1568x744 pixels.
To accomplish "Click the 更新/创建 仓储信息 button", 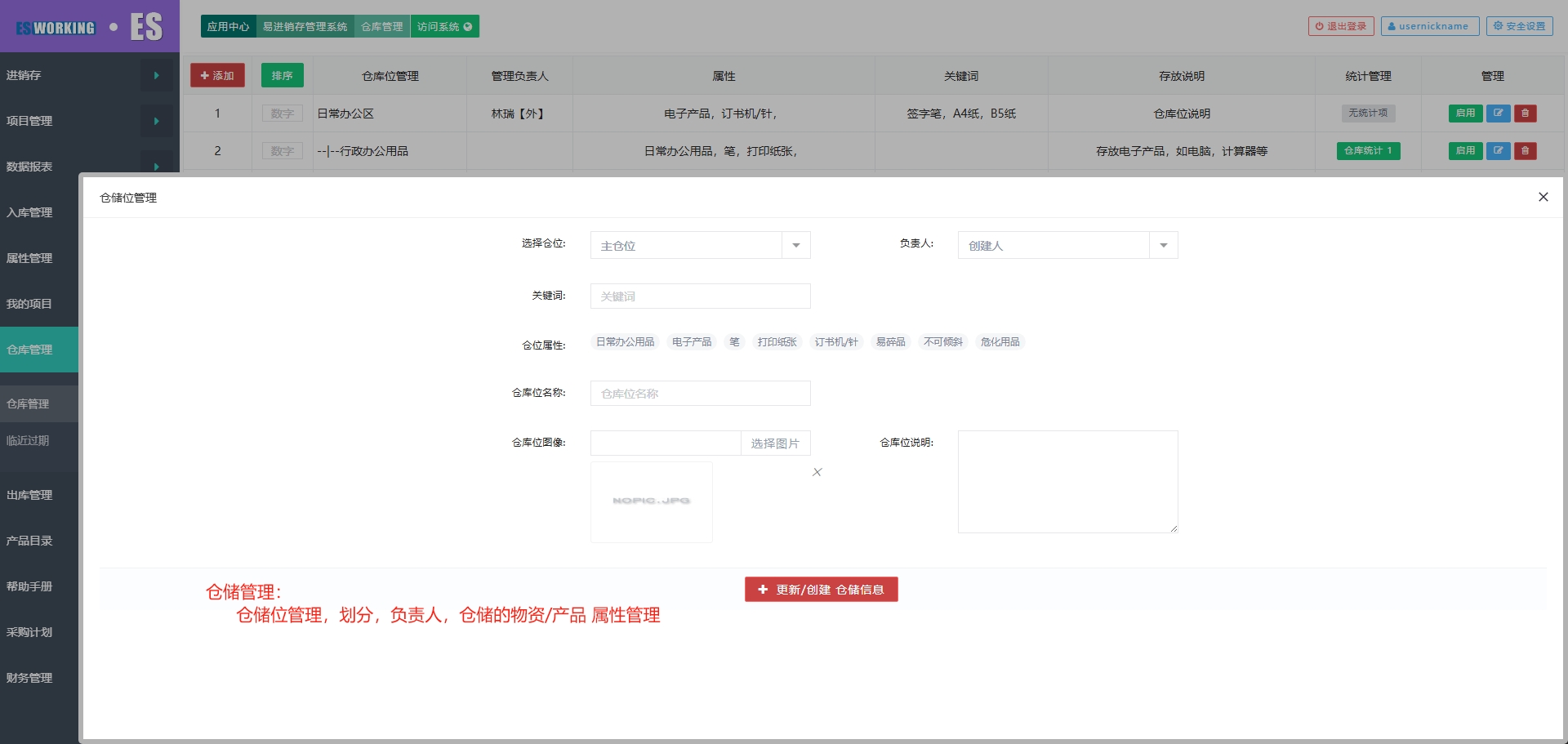I will (821, 590).
